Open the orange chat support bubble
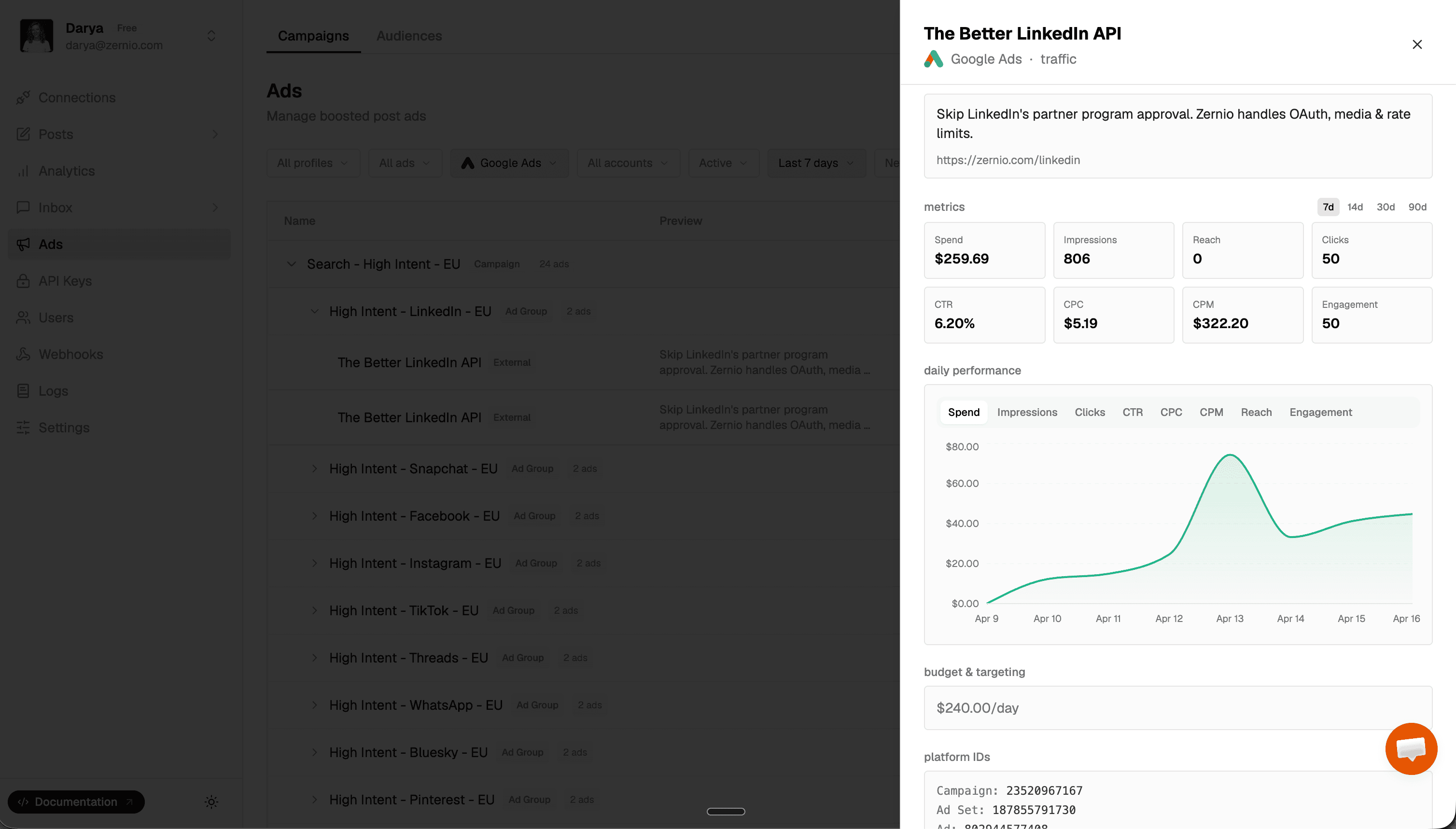 click(x=1411, y=749)
